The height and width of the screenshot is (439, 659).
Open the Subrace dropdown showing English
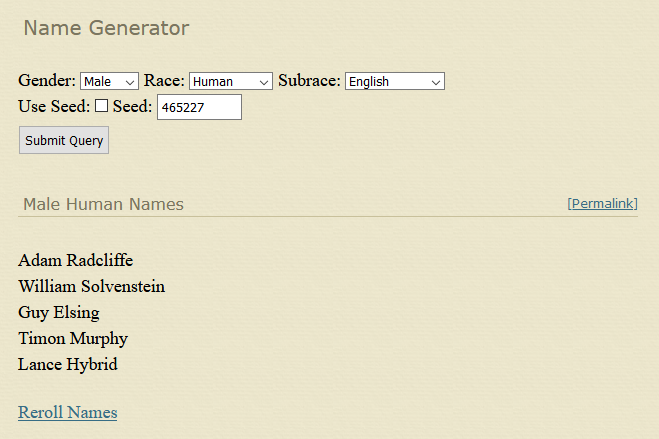pyautogui.click(x=394, y=82)
